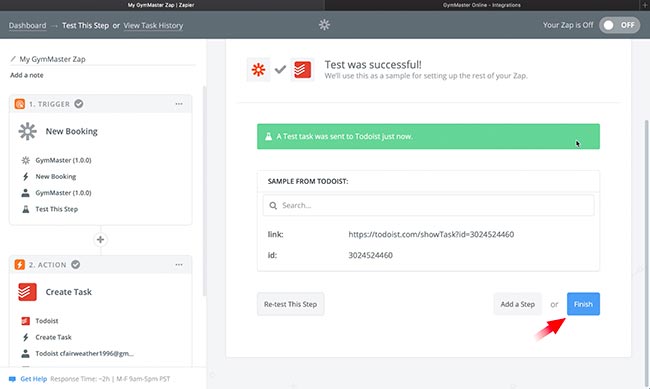Viewport: 650px width, 389px height.
Task: Click the Zapier gear logo in header
Action: [324, 25]
